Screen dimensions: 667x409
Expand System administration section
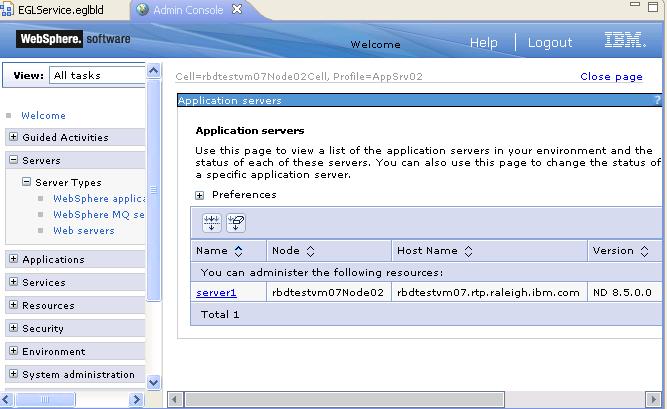click(14, 374)
